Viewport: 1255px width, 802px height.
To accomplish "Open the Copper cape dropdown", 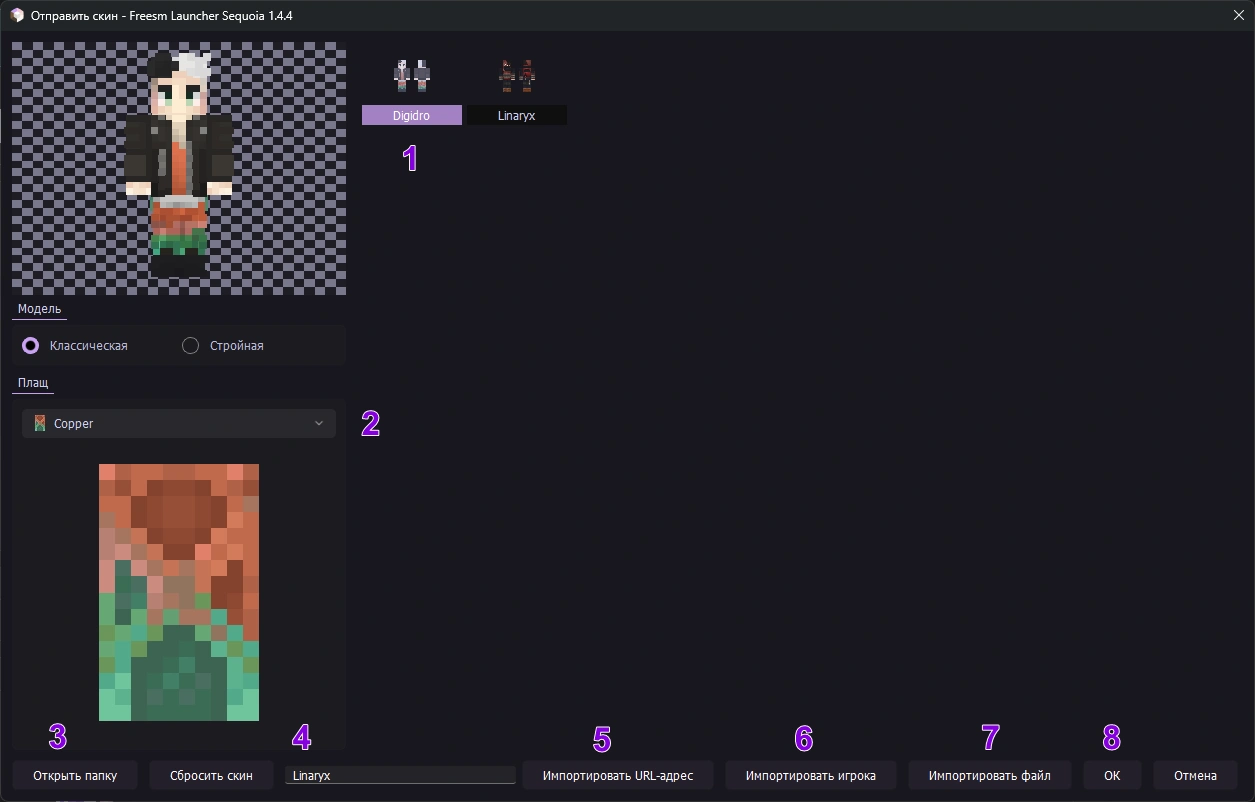I will [179, 423].
